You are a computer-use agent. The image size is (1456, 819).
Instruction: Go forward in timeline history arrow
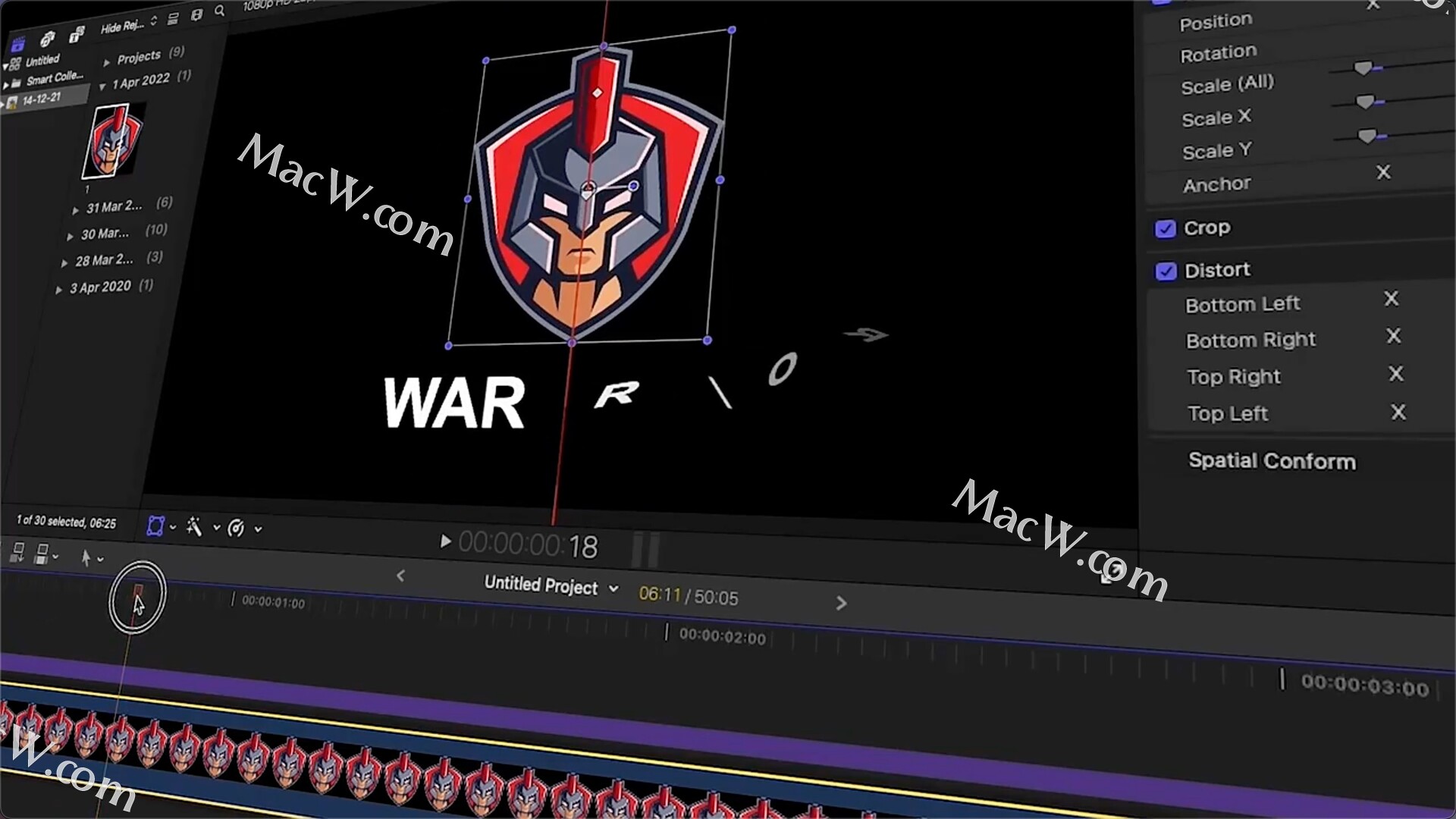tap(841, 603)
